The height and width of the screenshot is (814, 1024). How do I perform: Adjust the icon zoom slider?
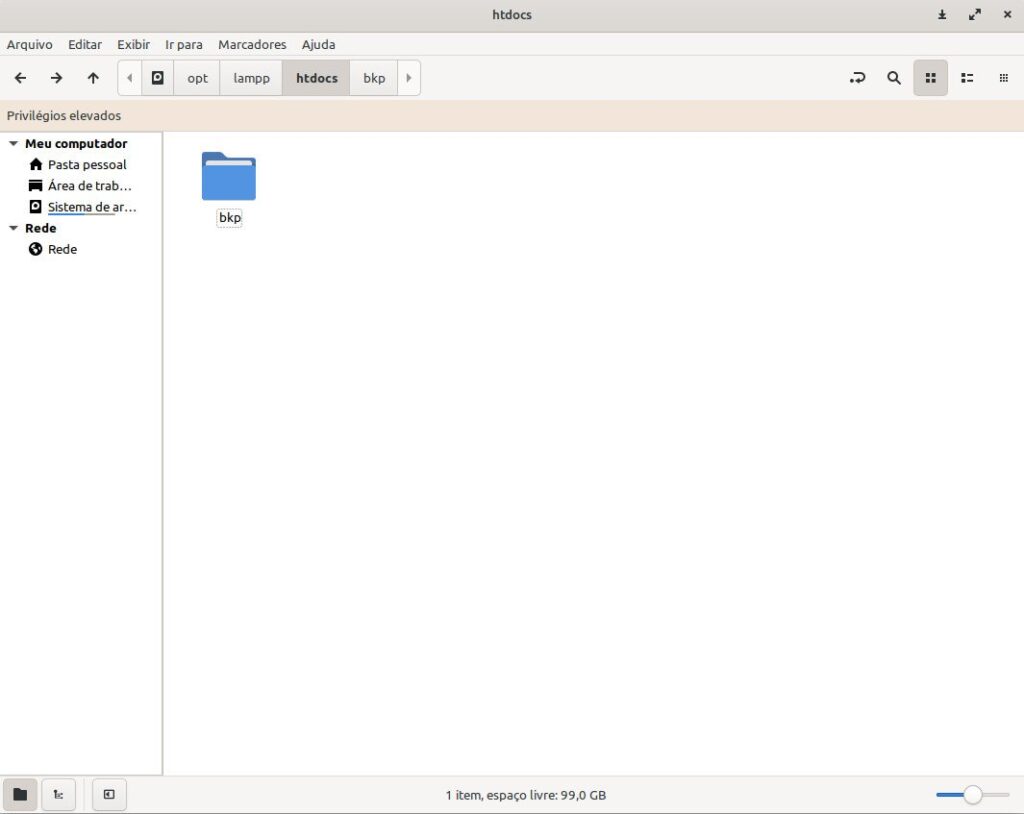[x=972, y=795]
